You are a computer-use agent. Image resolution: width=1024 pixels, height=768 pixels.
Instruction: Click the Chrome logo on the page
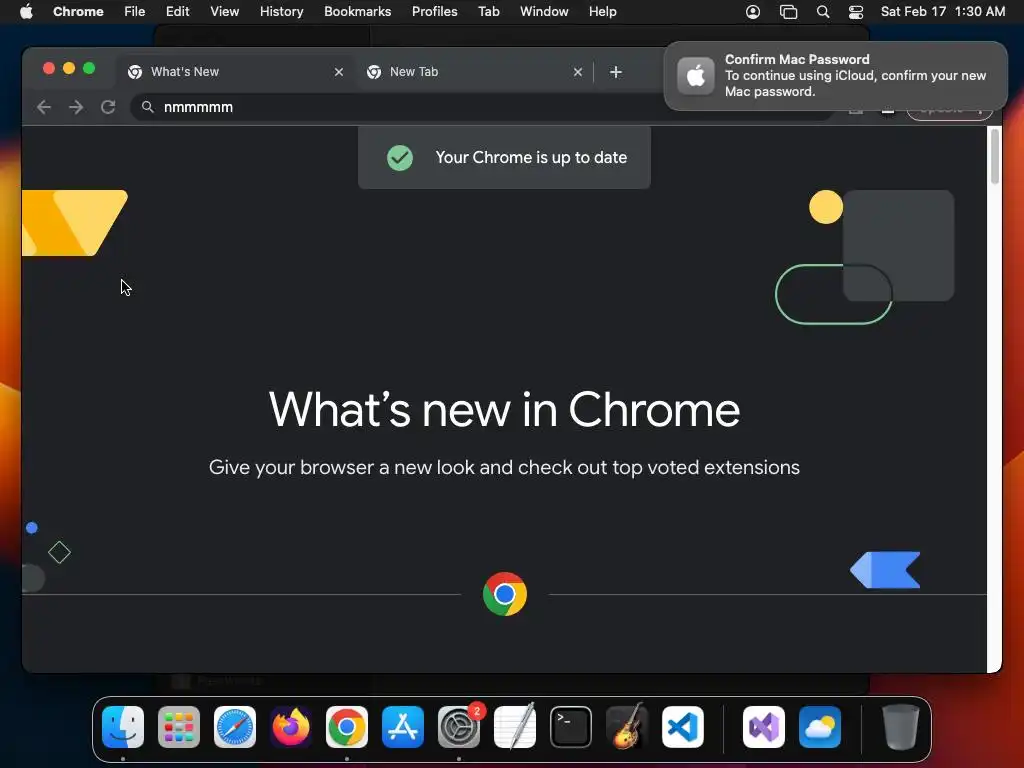[x=505, y=594]
